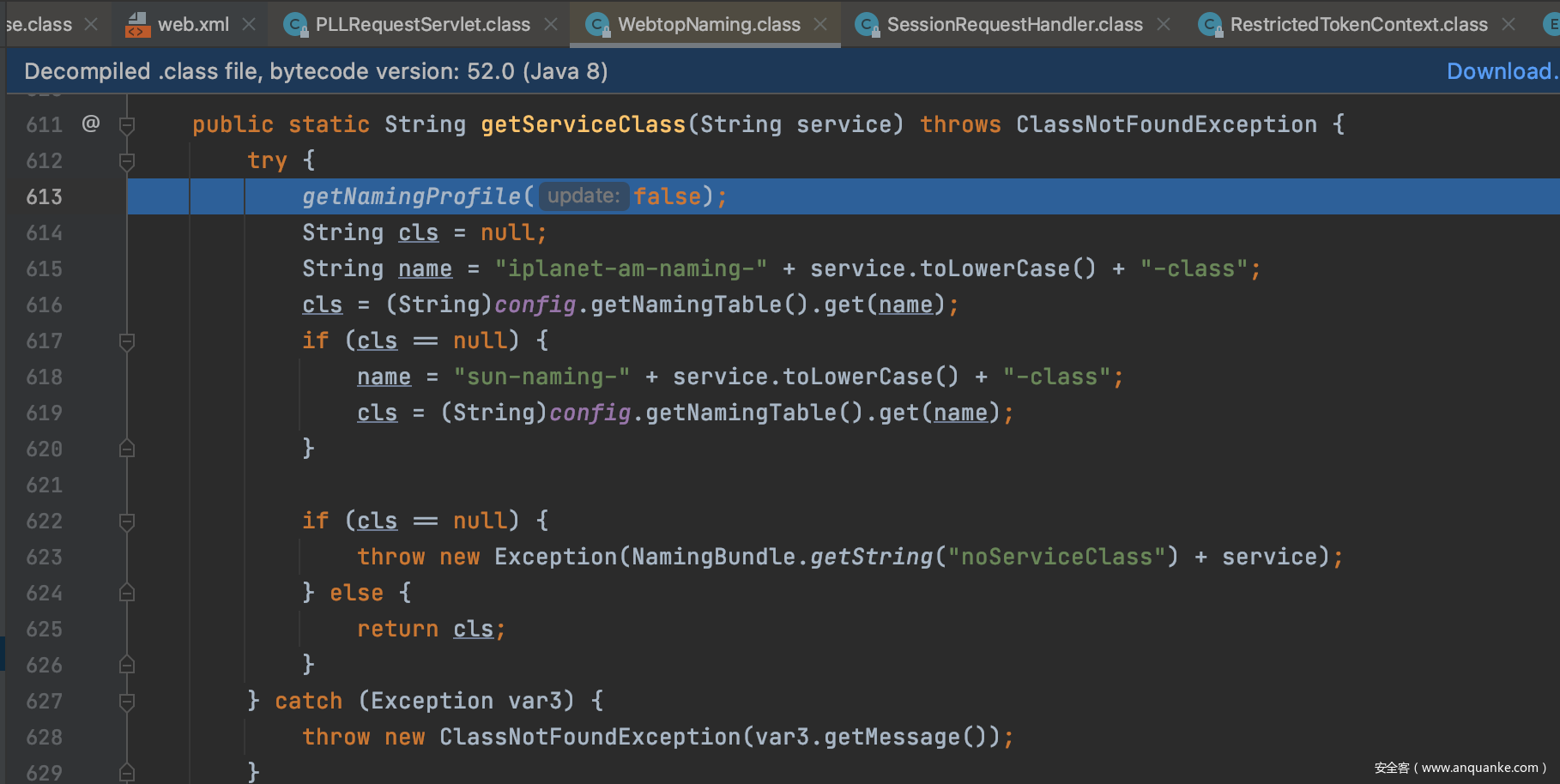Click the web.xml file type icon
Screen dimensions: 1560x784
click(137, 24)
